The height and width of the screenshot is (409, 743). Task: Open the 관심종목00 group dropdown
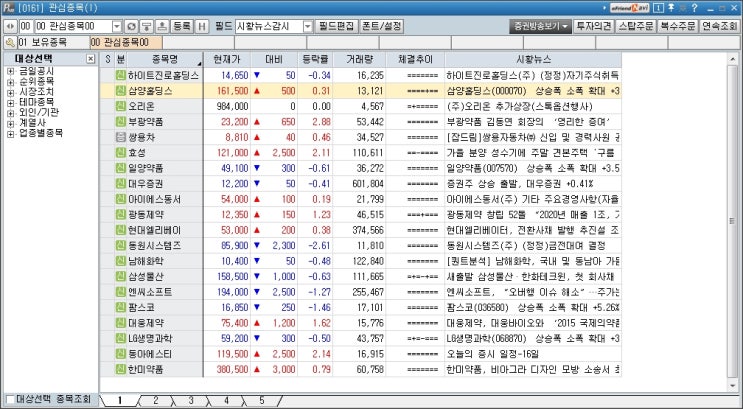[x=117, y=26]
